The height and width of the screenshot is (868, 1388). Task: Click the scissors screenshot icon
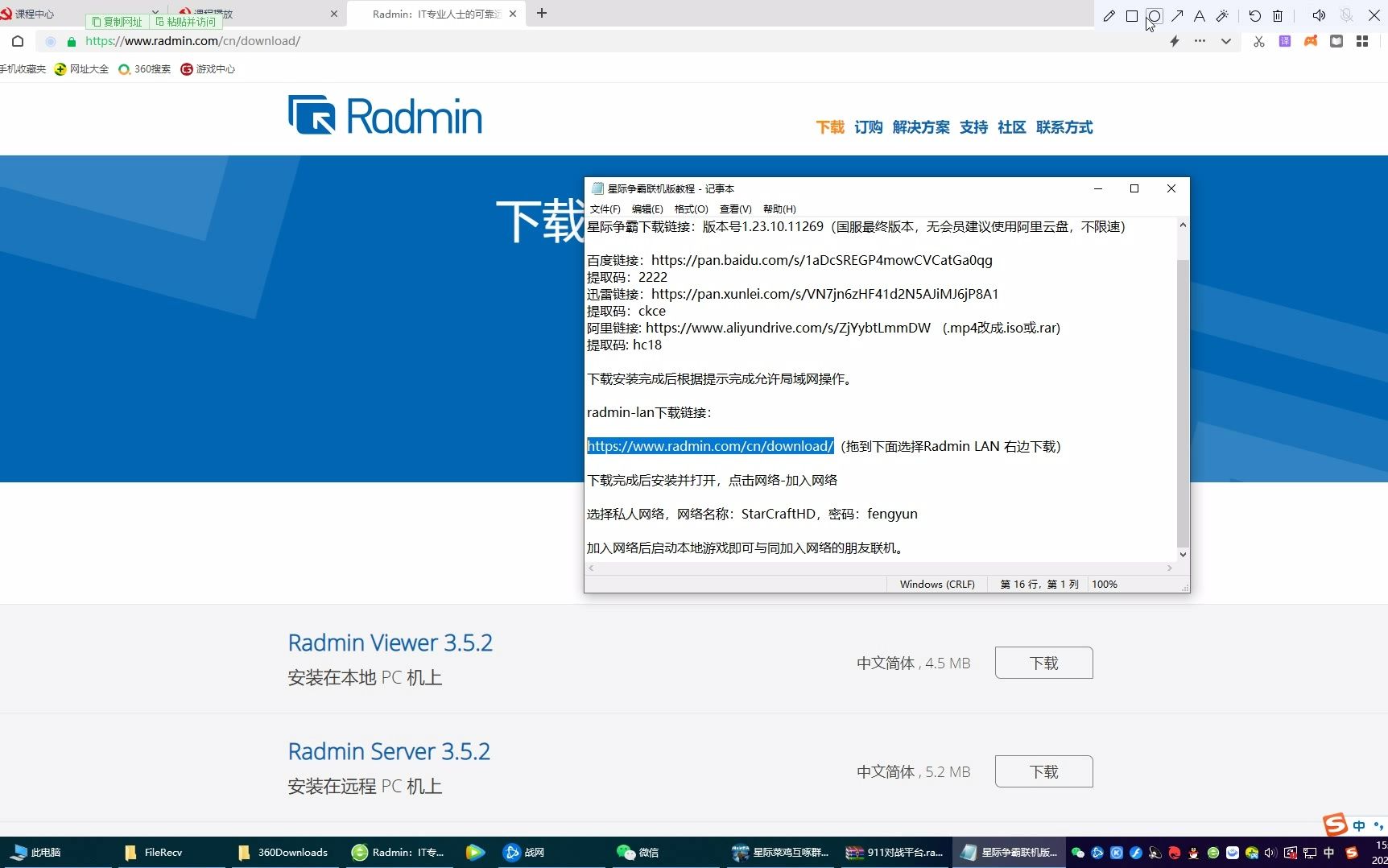(1259, 41)
